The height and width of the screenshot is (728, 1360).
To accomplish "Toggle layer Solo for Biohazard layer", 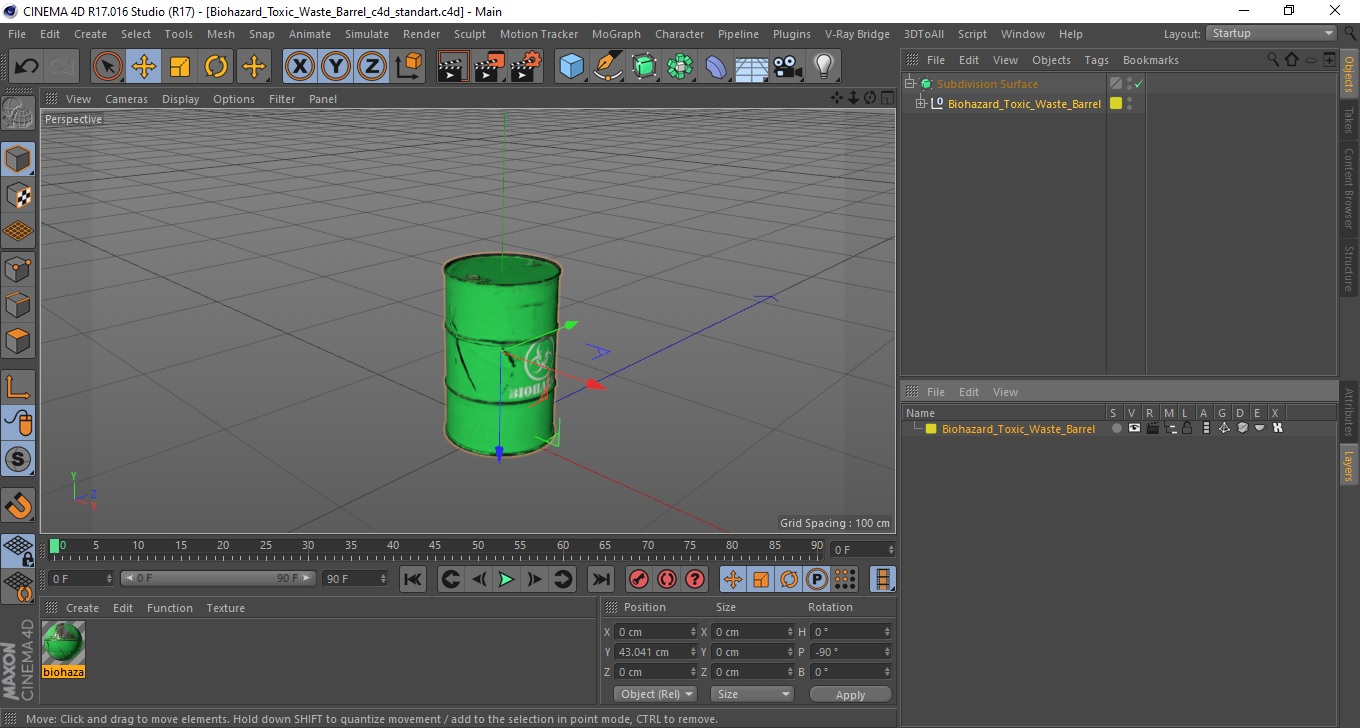I will click(1116, 429).
